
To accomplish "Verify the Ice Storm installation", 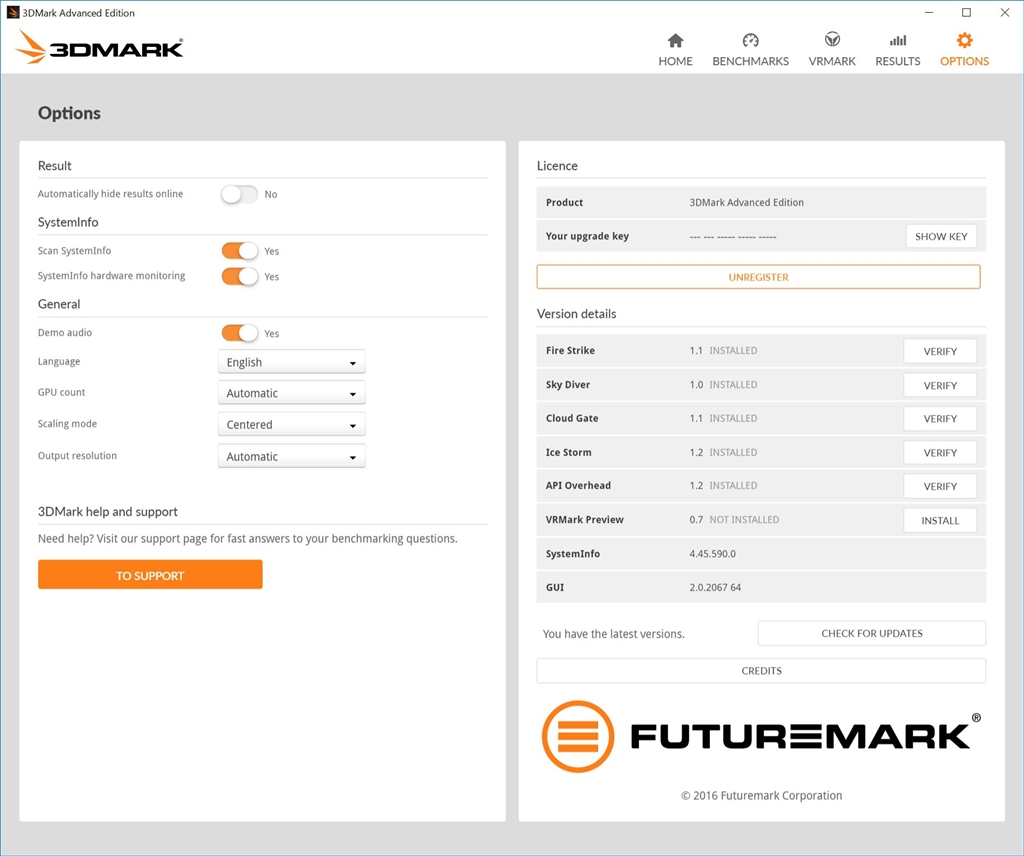I will [940, 452].
